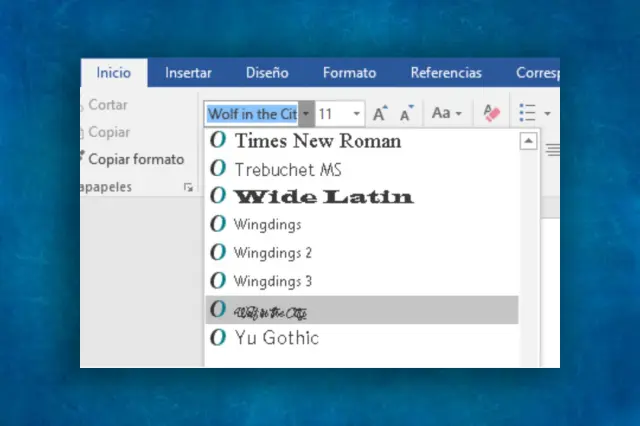Go to the Formato tab
The height and width of the screenshot is (426, 640).
tap(349, 73)
